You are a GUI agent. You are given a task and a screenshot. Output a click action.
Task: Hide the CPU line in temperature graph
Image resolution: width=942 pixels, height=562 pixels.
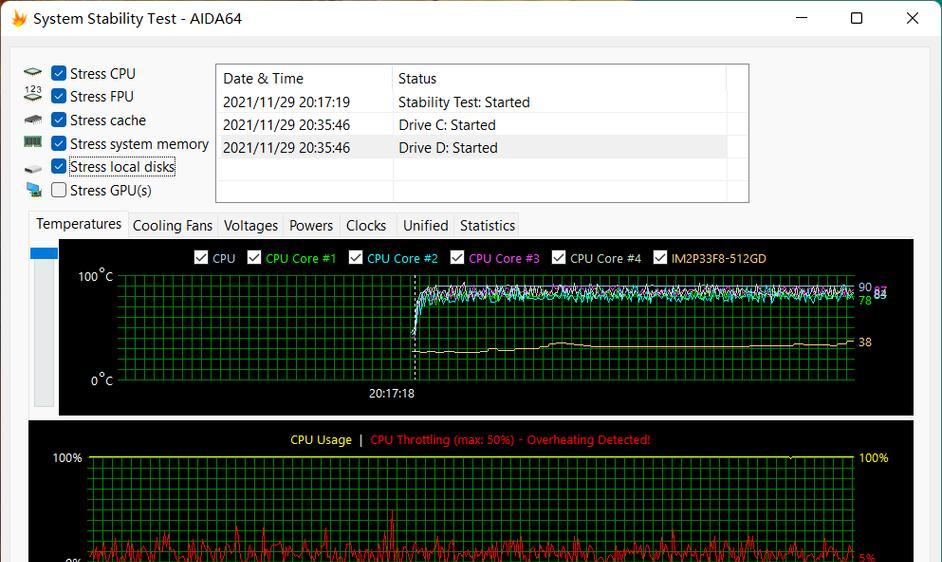tap(201, 257)
